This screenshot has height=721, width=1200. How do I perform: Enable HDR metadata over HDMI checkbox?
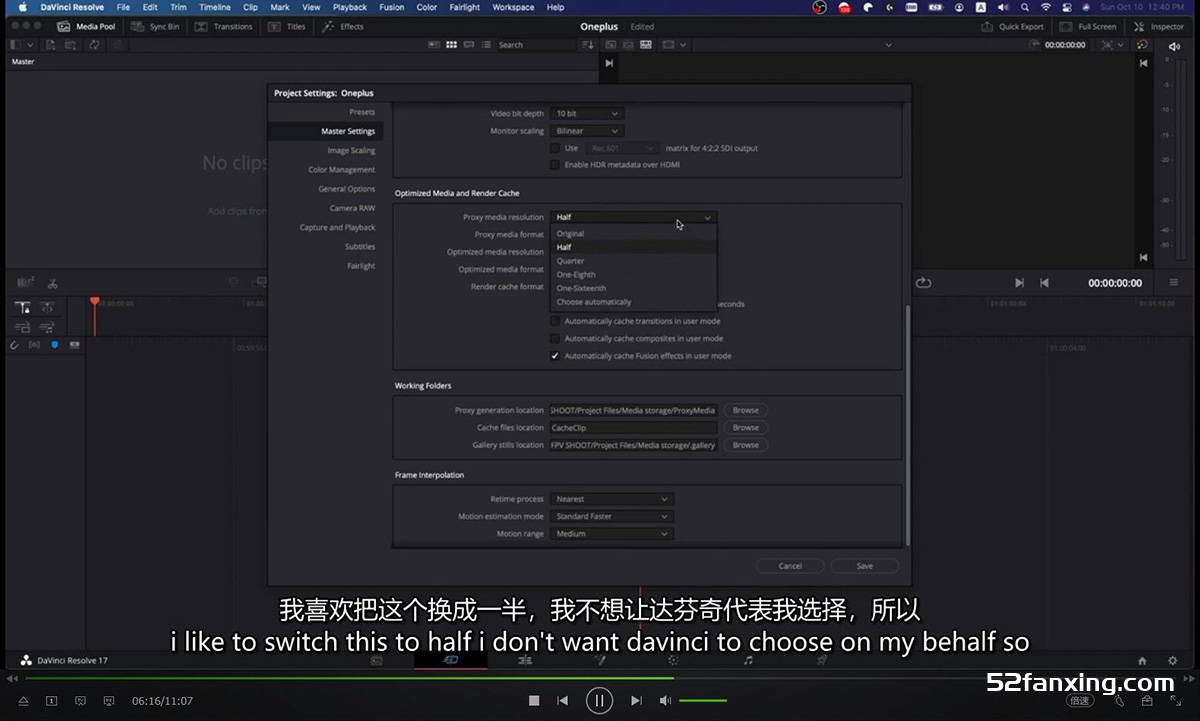click(555, 164)
